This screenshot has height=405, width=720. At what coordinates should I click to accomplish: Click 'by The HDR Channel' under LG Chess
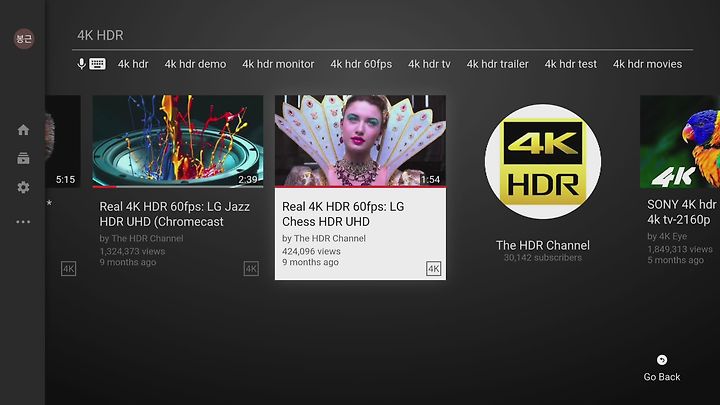point(324,238)
